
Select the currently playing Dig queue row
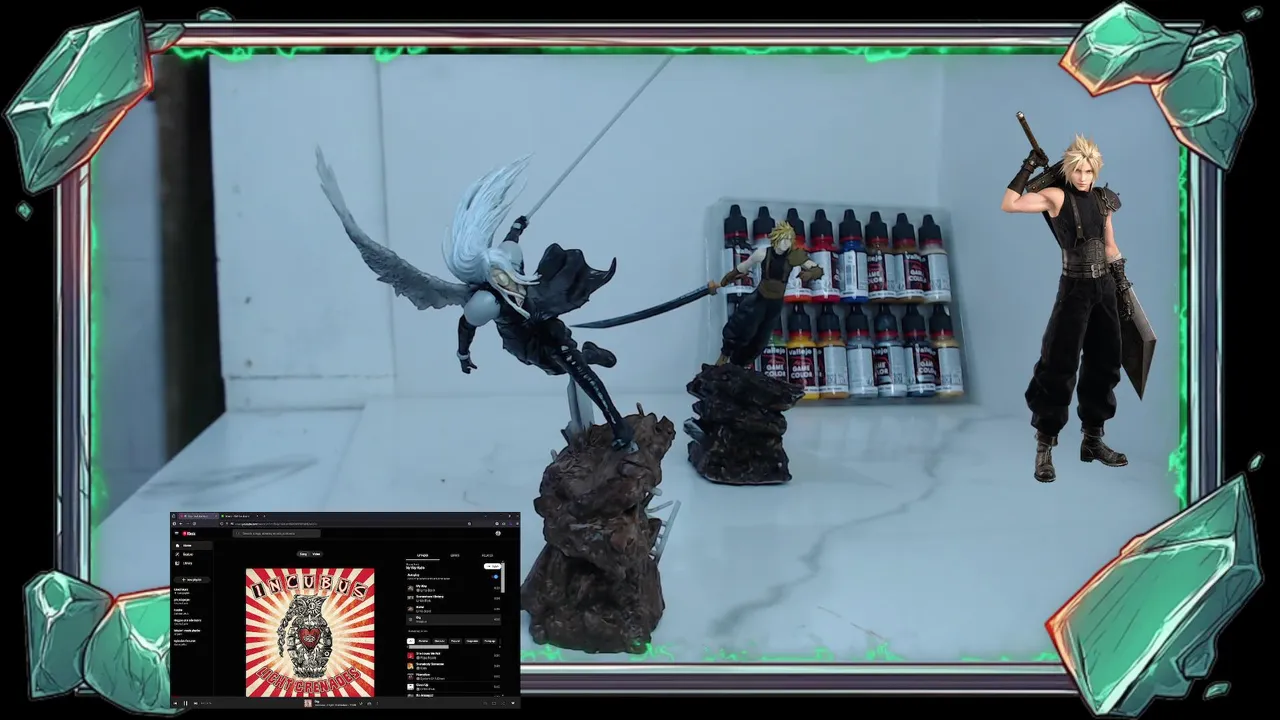(453, 620)
